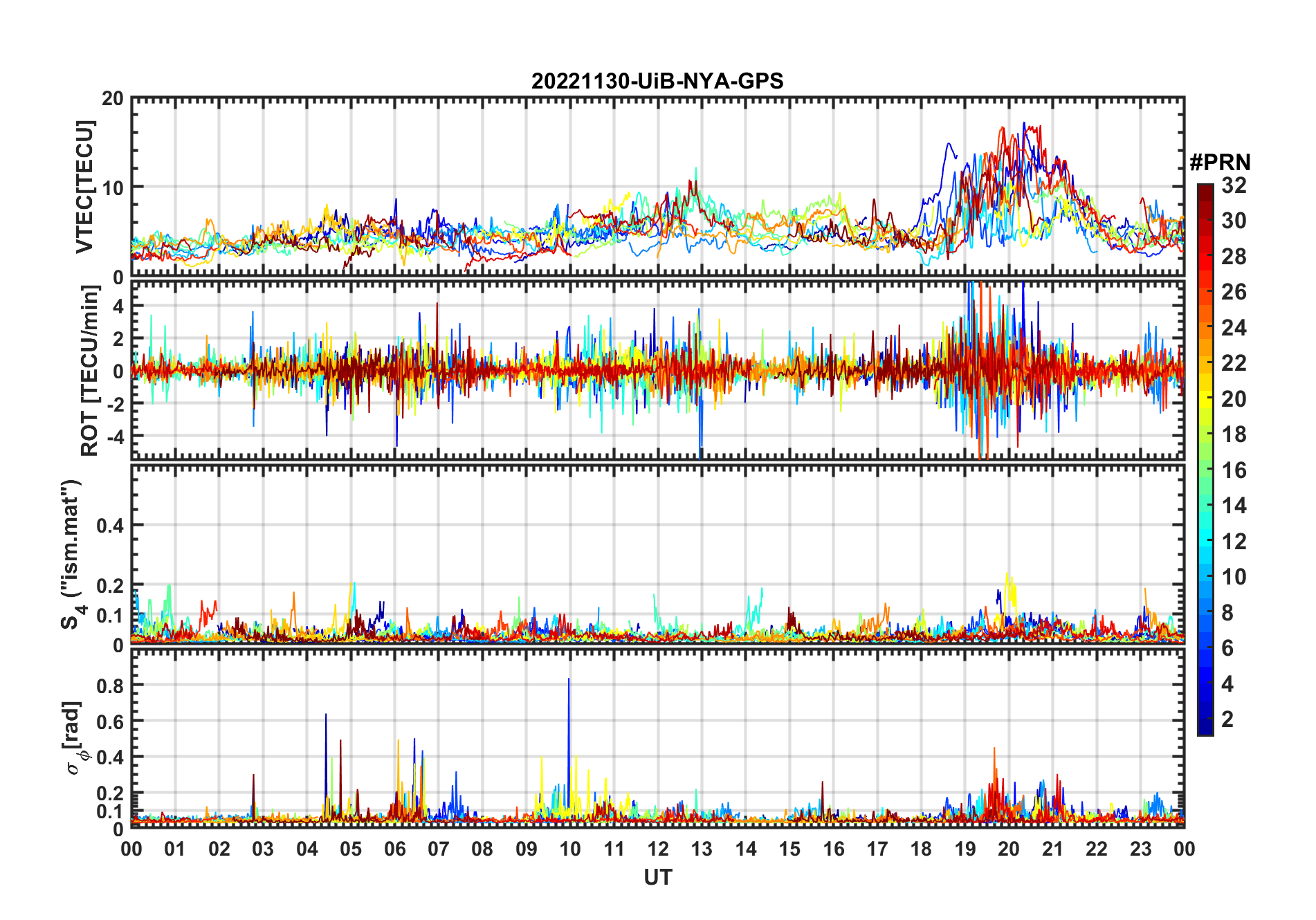Click colorbar tick label 6
1316x920 pixels.
click(1227, 648)
